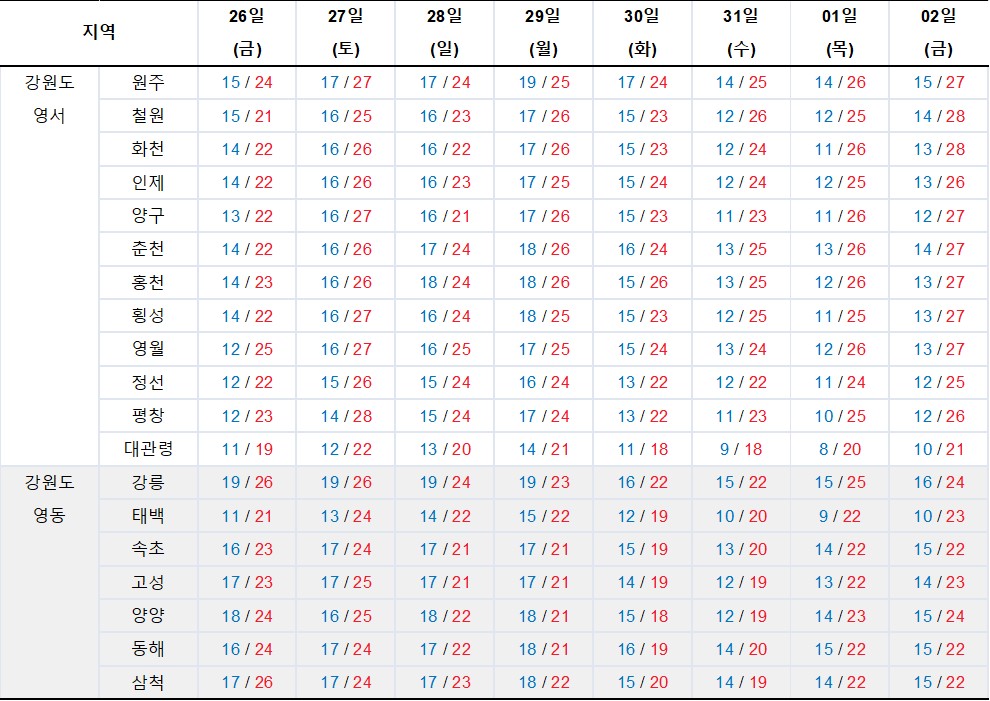
Task: Select the 철원 row label
Action: coord(148,116)
